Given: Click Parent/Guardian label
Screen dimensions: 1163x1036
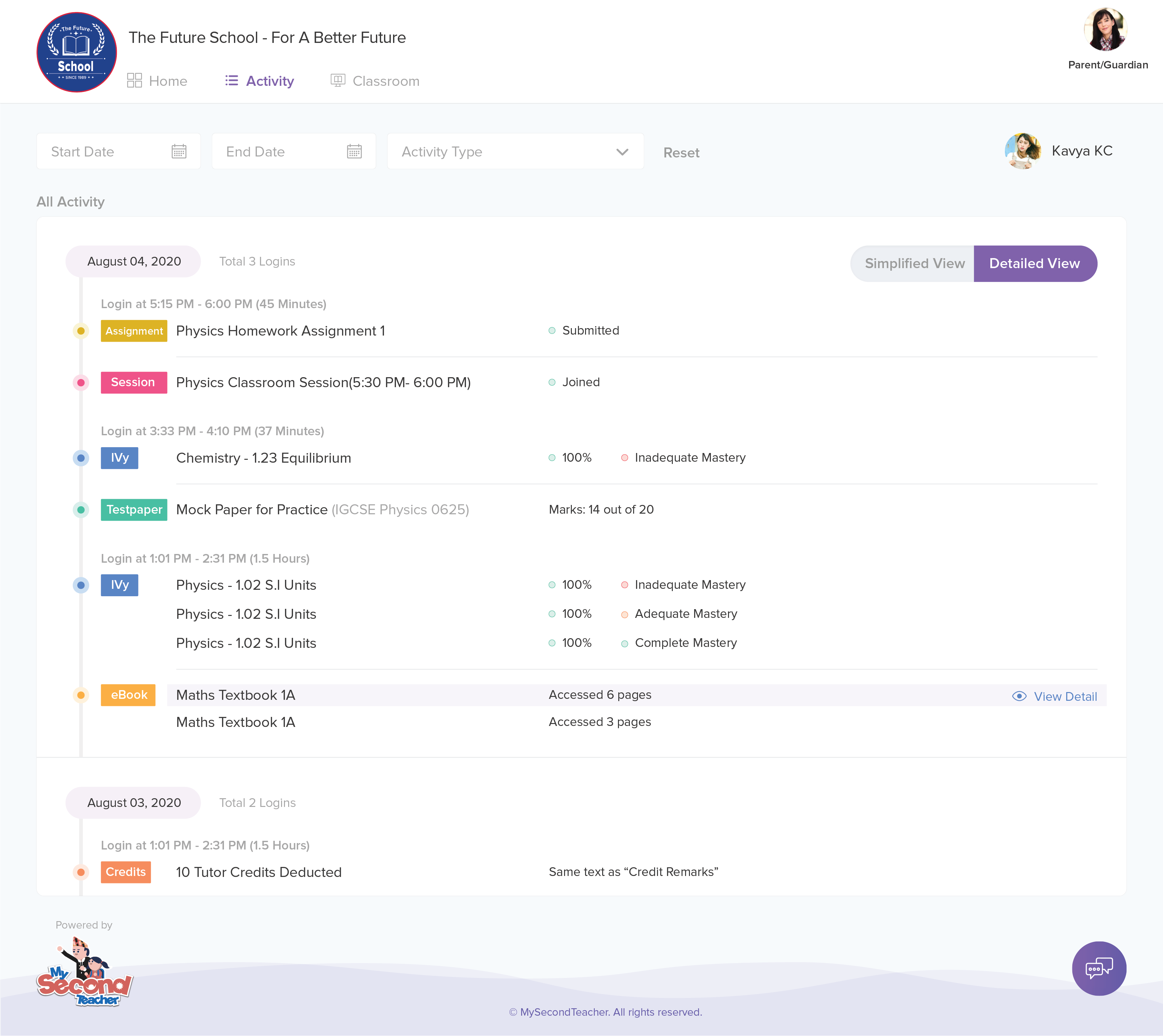Looking at the screenshot, I should [1108, 65].
